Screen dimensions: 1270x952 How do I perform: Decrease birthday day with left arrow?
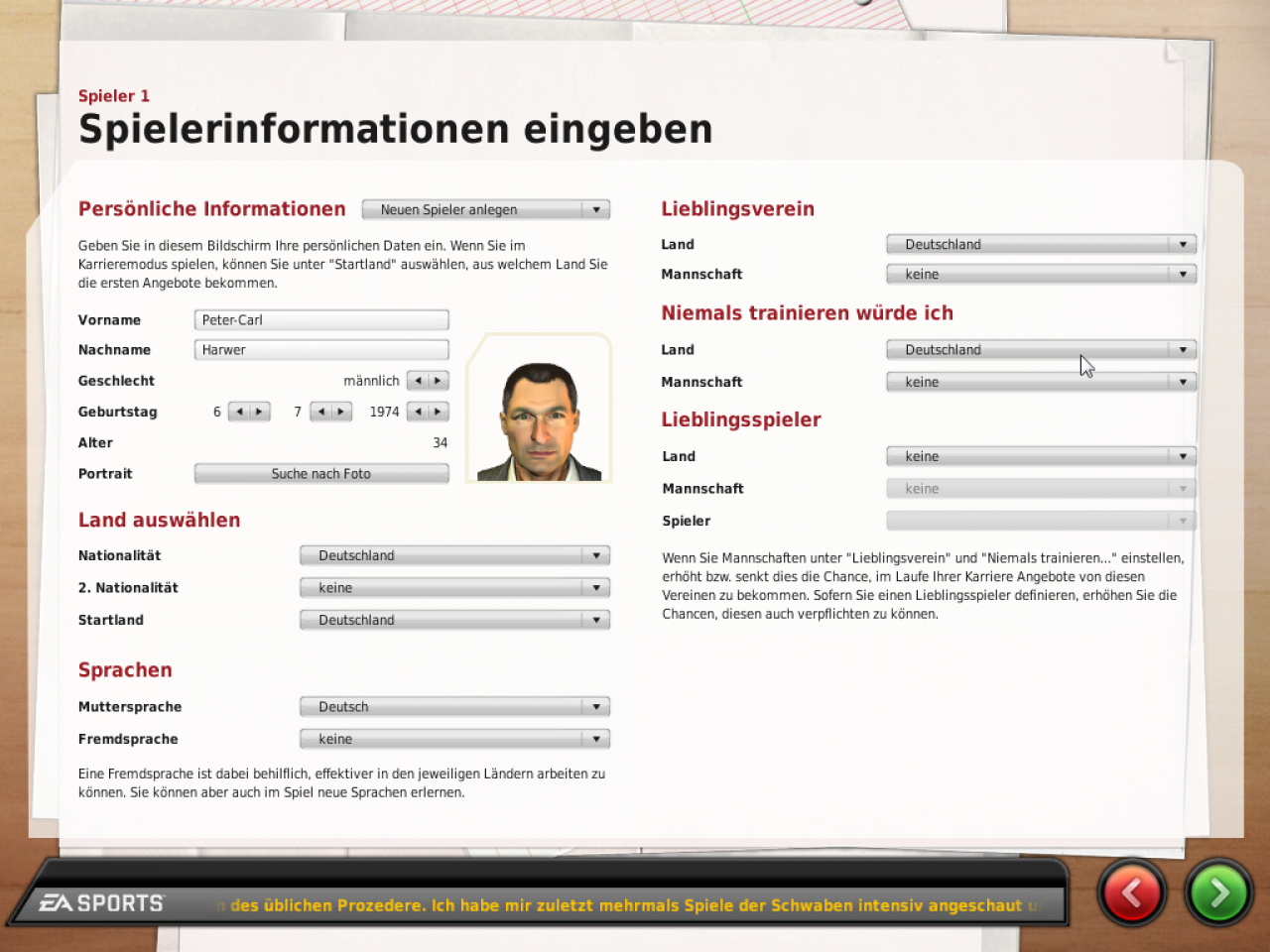pyautogui.click(x=239, y=412)
